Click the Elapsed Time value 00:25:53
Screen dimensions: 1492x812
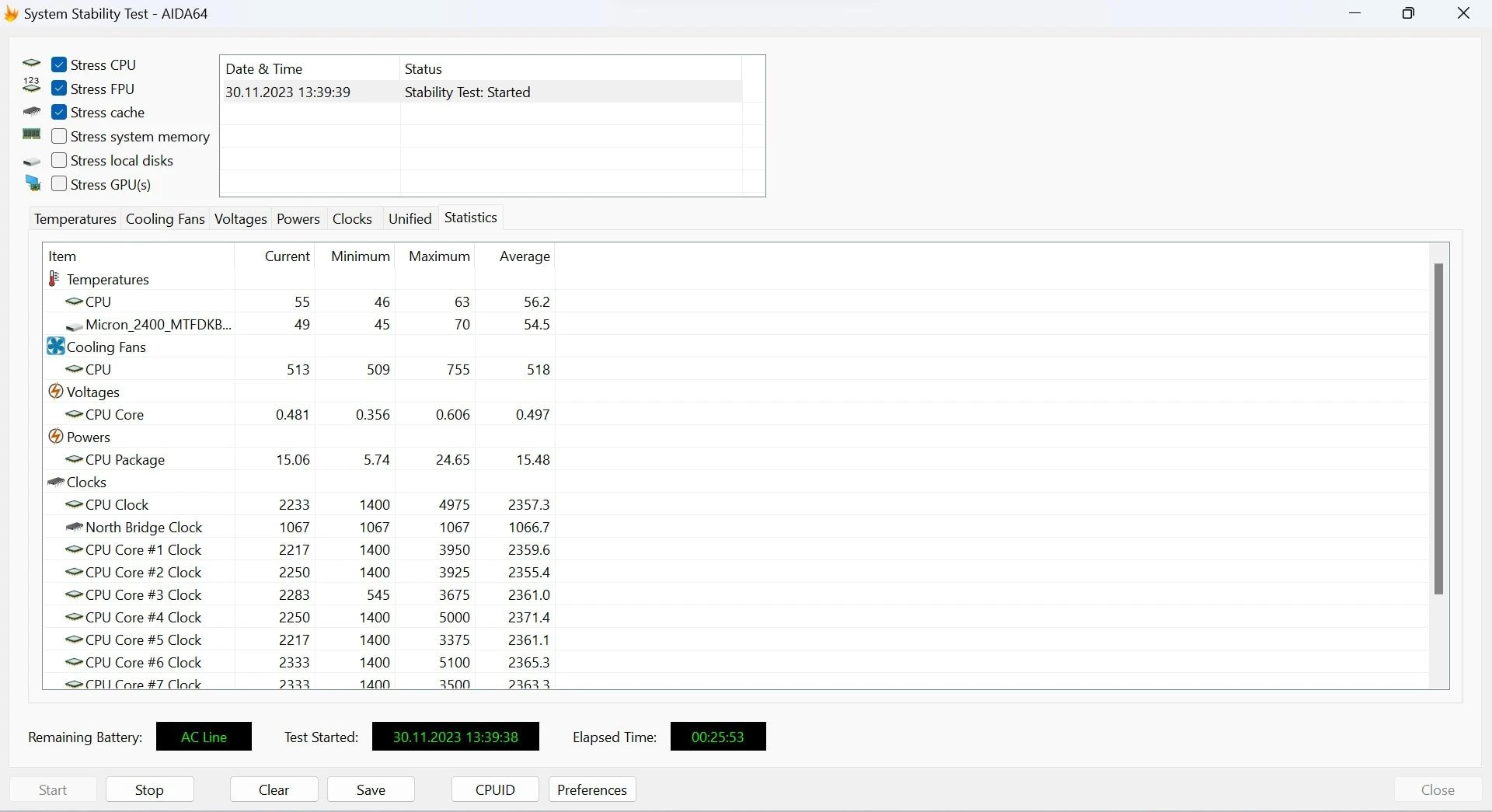[x=718, y=737]
